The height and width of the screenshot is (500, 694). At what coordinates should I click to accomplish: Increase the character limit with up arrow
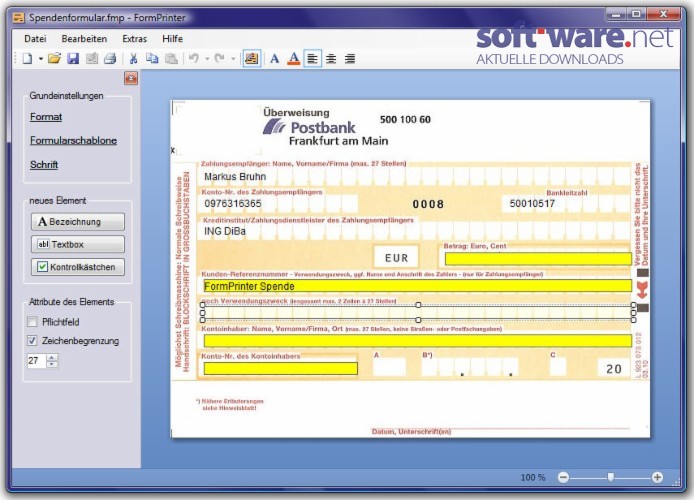[52, 357]
